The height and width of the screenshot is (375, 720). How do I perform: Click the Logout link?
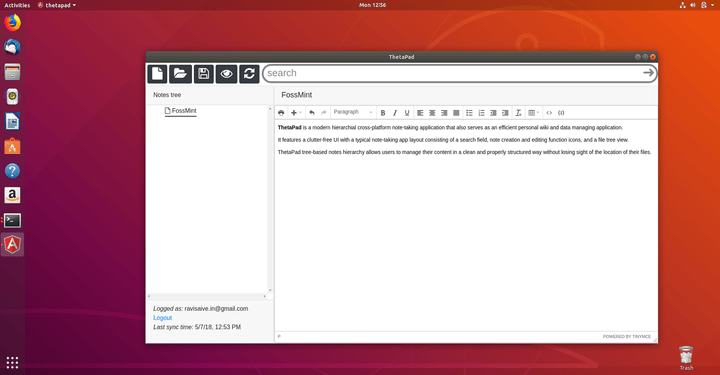pyautogui.click(x=163, y=318)
